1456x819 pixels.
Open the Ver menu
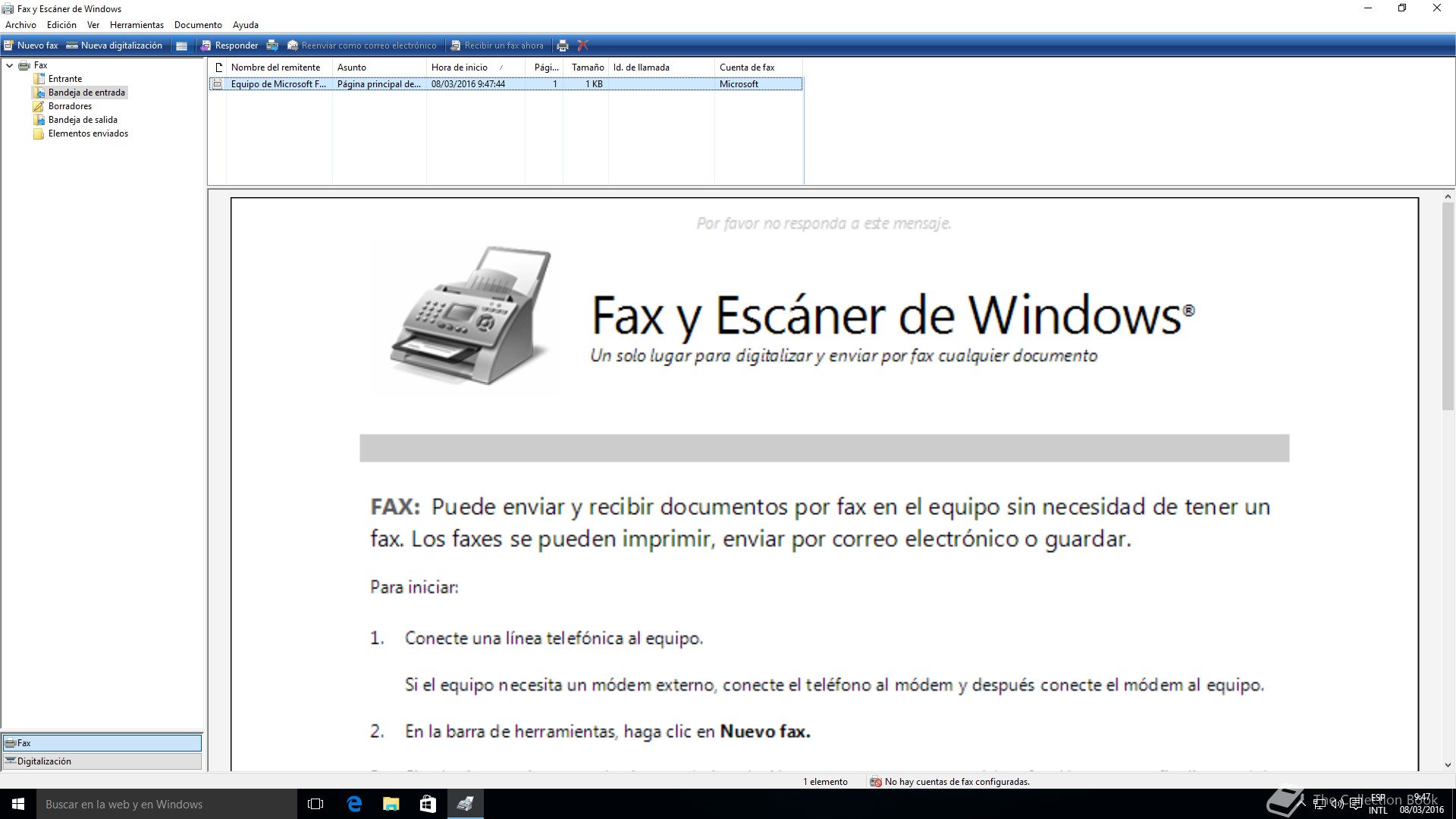tap(93, 25)
